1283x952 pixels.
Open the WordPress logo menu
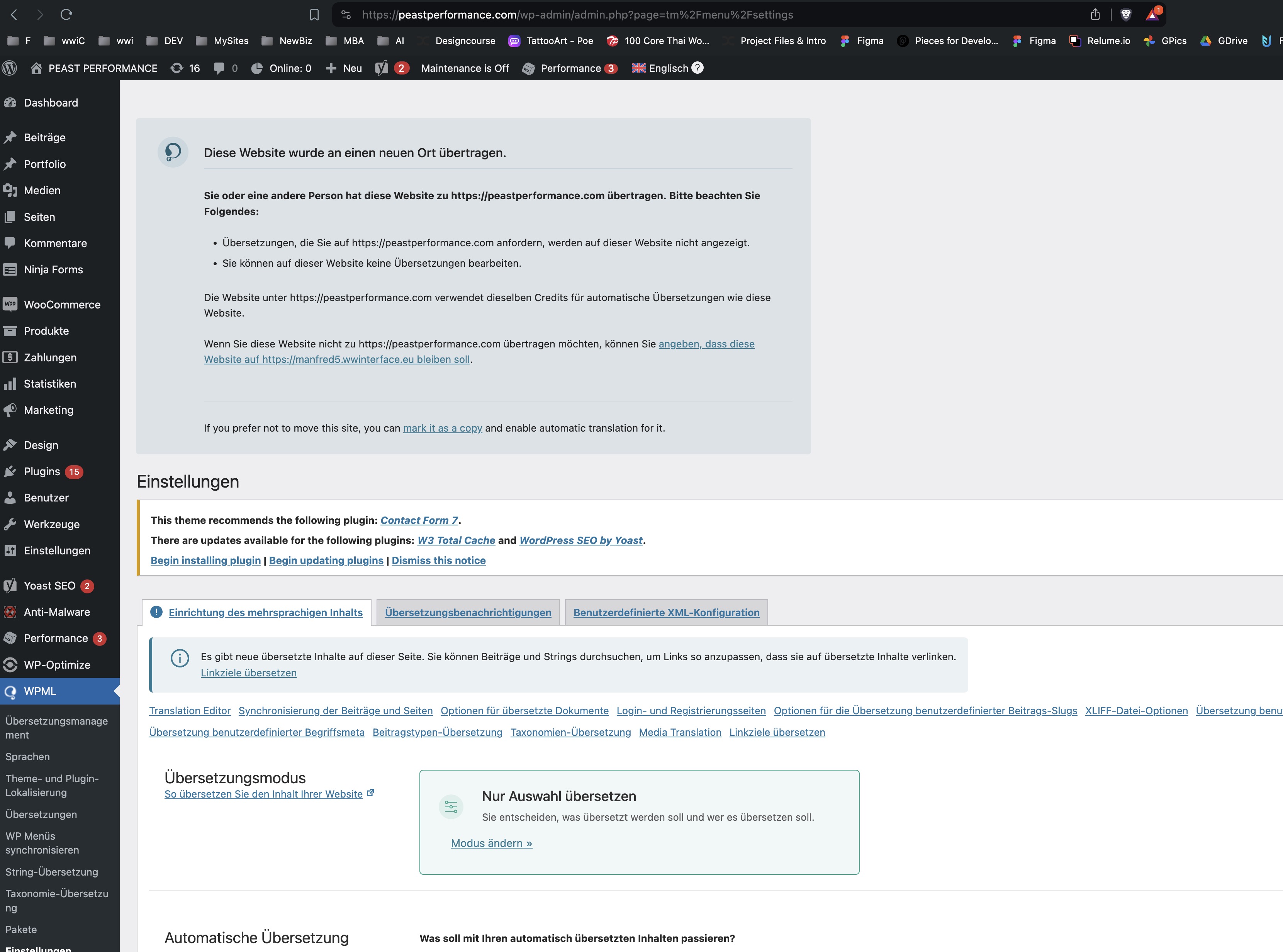[10, 68]
